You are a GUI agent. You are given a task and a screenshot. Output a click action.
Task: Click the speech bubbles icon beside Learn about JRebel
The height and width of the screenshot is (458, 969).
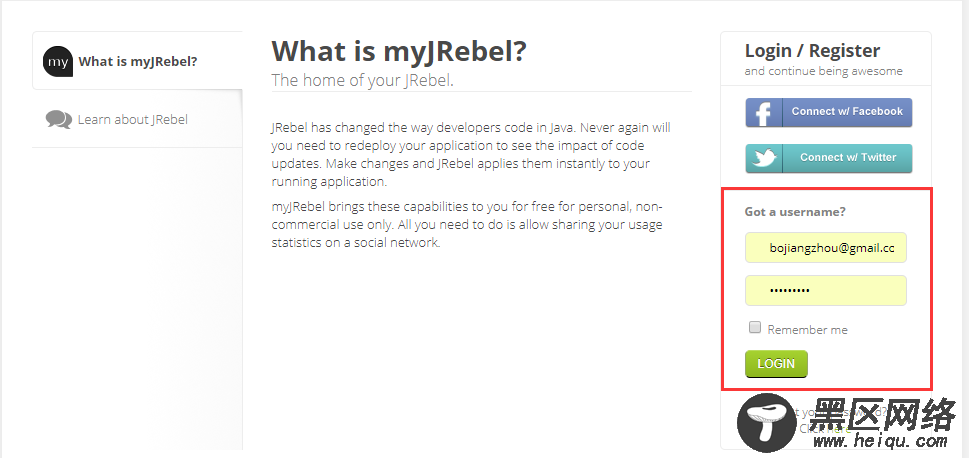(59, 119)
